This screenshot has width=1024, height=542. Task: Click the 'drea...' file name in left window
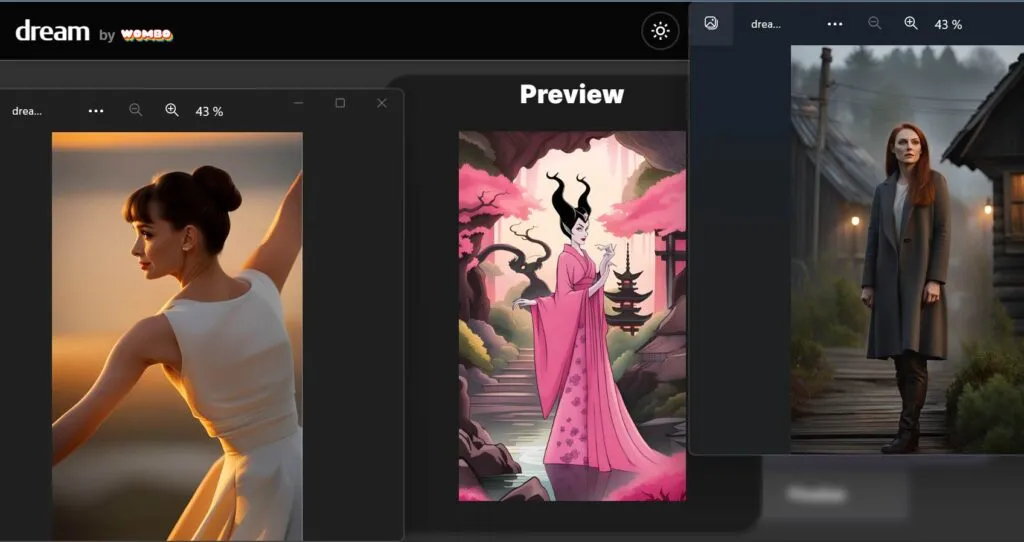click(x=27, y=111)
